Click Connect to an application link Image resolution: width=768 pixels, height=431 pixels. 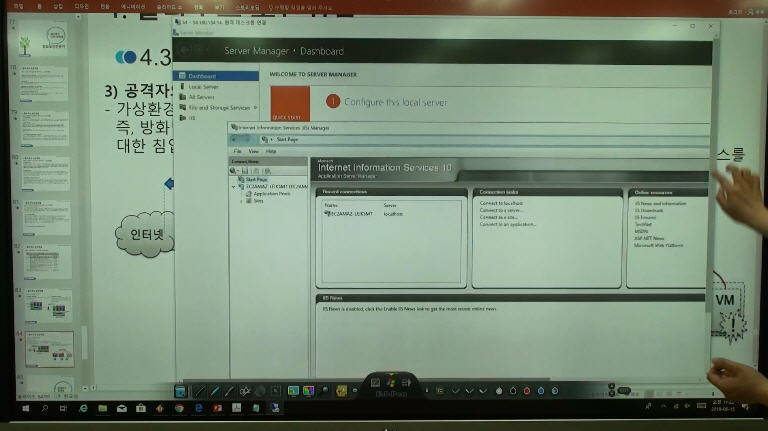507,224
